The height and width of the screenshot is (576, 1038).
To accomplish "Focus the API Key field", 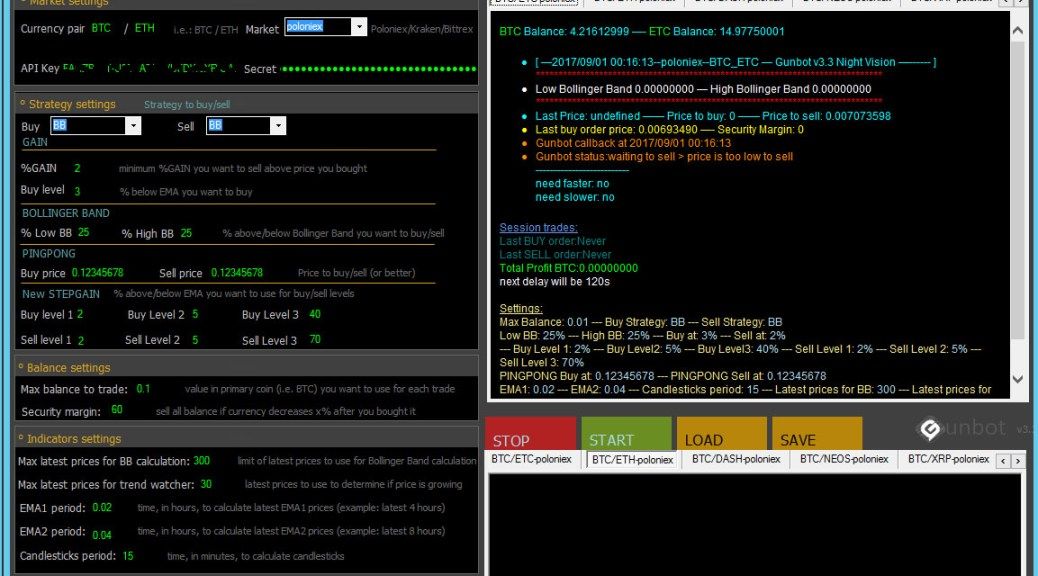I will click(149, 68).
